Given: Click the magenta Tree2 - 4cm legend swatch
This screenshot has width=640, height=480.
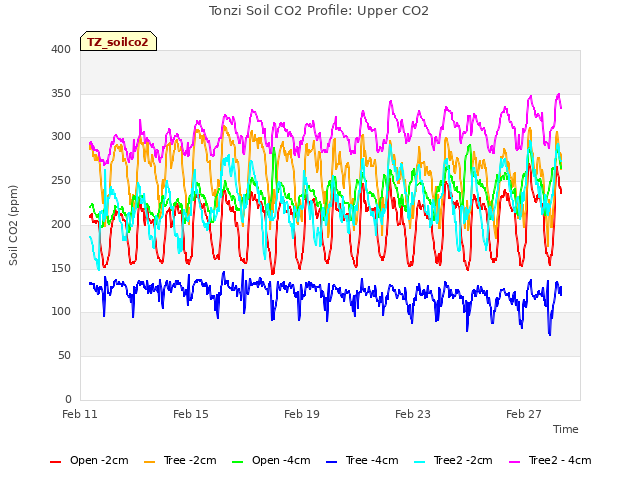Looking at the screenshot, I should point(515,462).
